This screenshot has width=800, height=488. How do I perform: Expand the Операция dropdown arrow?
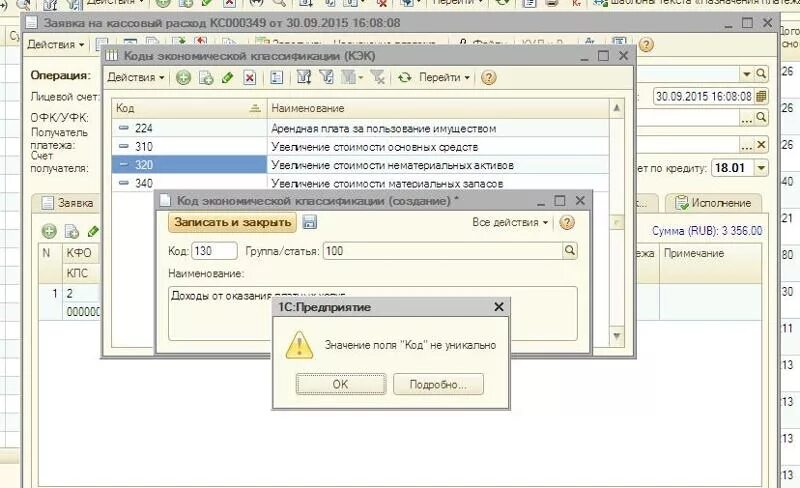747,74
